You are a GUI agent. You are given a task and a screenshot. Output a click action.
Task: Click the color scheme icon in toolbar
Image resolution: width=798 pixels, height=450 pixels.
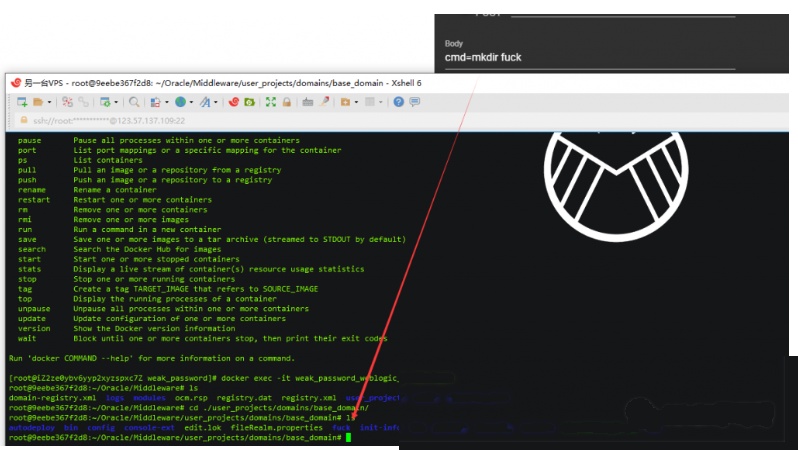[155, 102]
